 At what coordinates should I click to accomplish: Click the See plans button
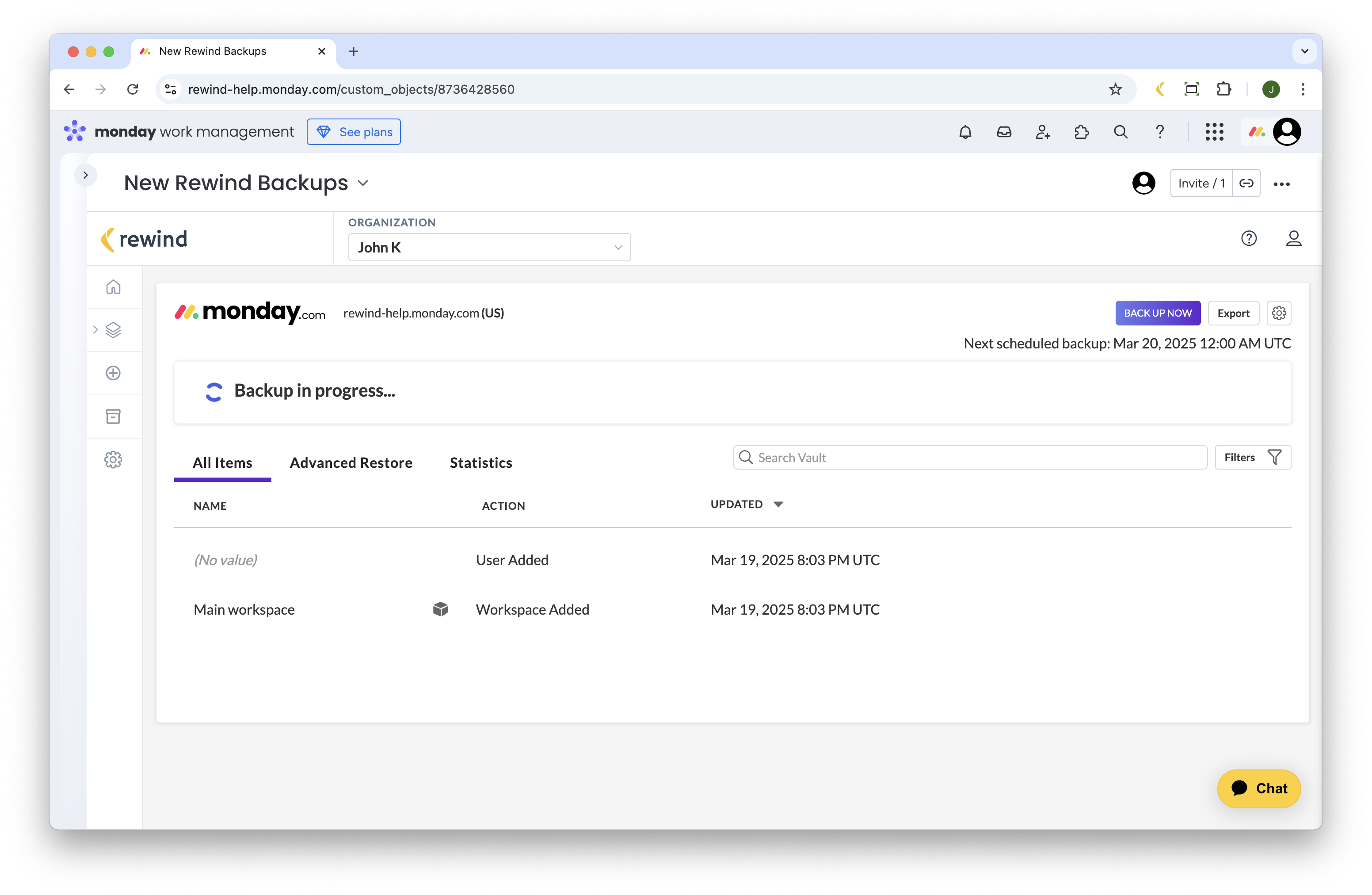pyautogui.click(x=353, y=132)
